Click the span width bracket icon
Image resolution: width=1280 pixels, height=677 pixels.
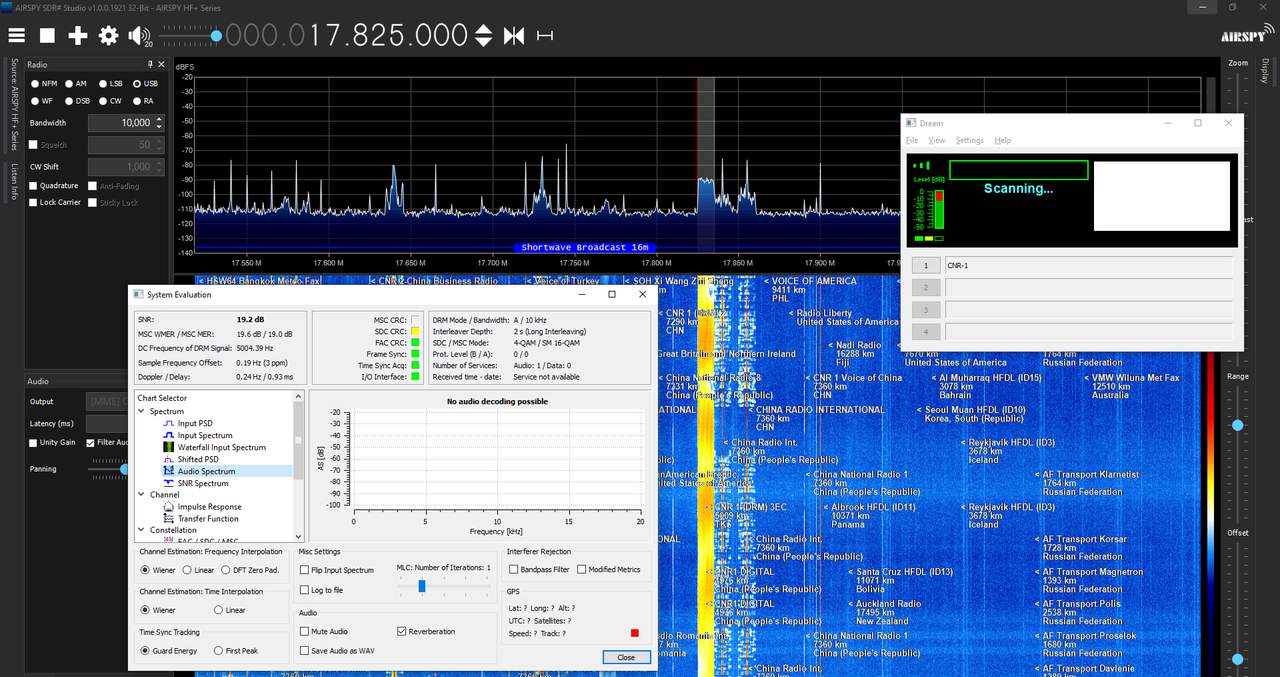tap(545, 36)
